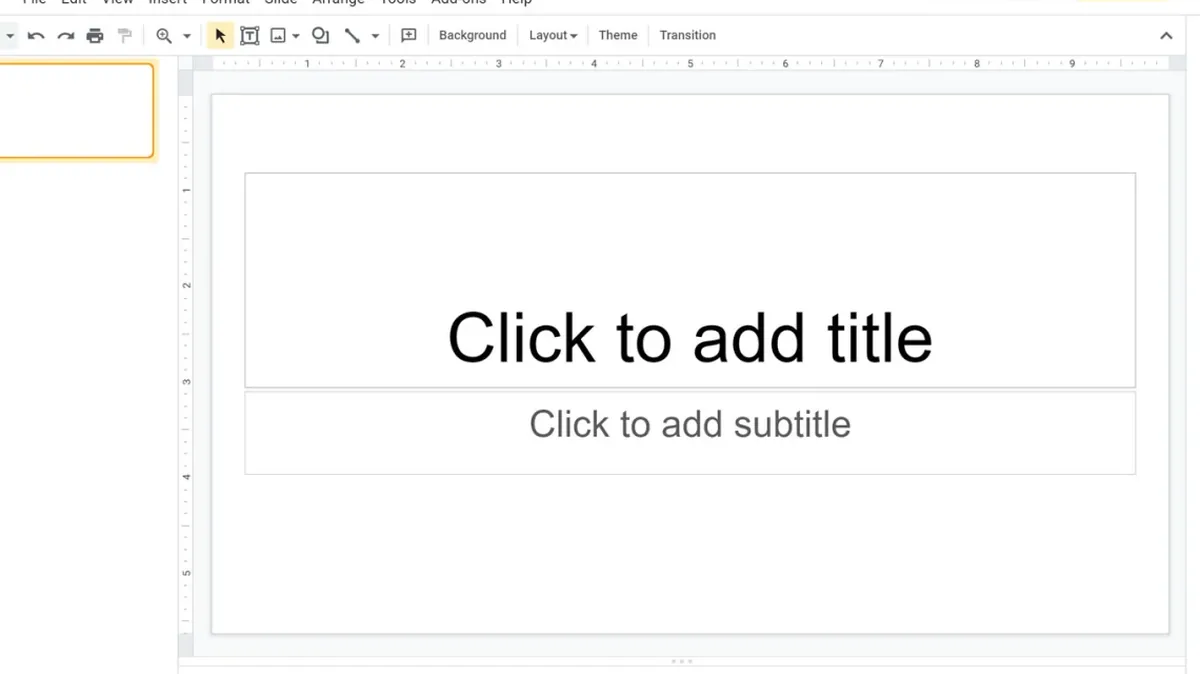Image resolution: width=1200 pixels, height=674 pixels.
Task: Choose the Select cursor tool
Action: 220,36
